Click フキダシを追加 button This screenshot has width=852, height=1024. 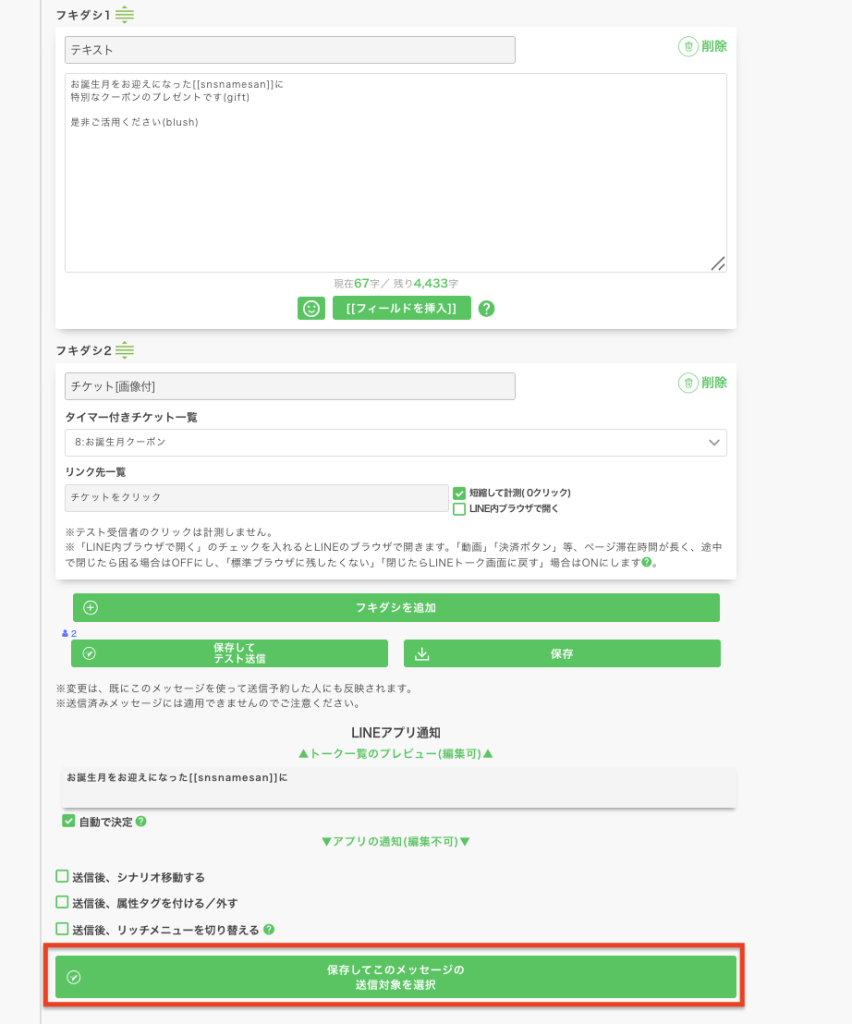coord(396,607)
